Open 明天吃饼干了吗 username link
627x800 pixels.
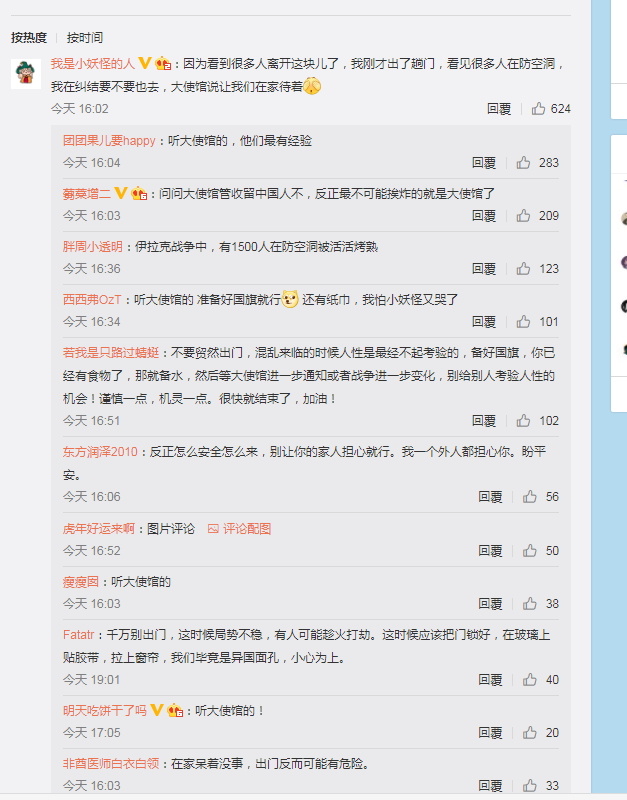coord(105,711)
